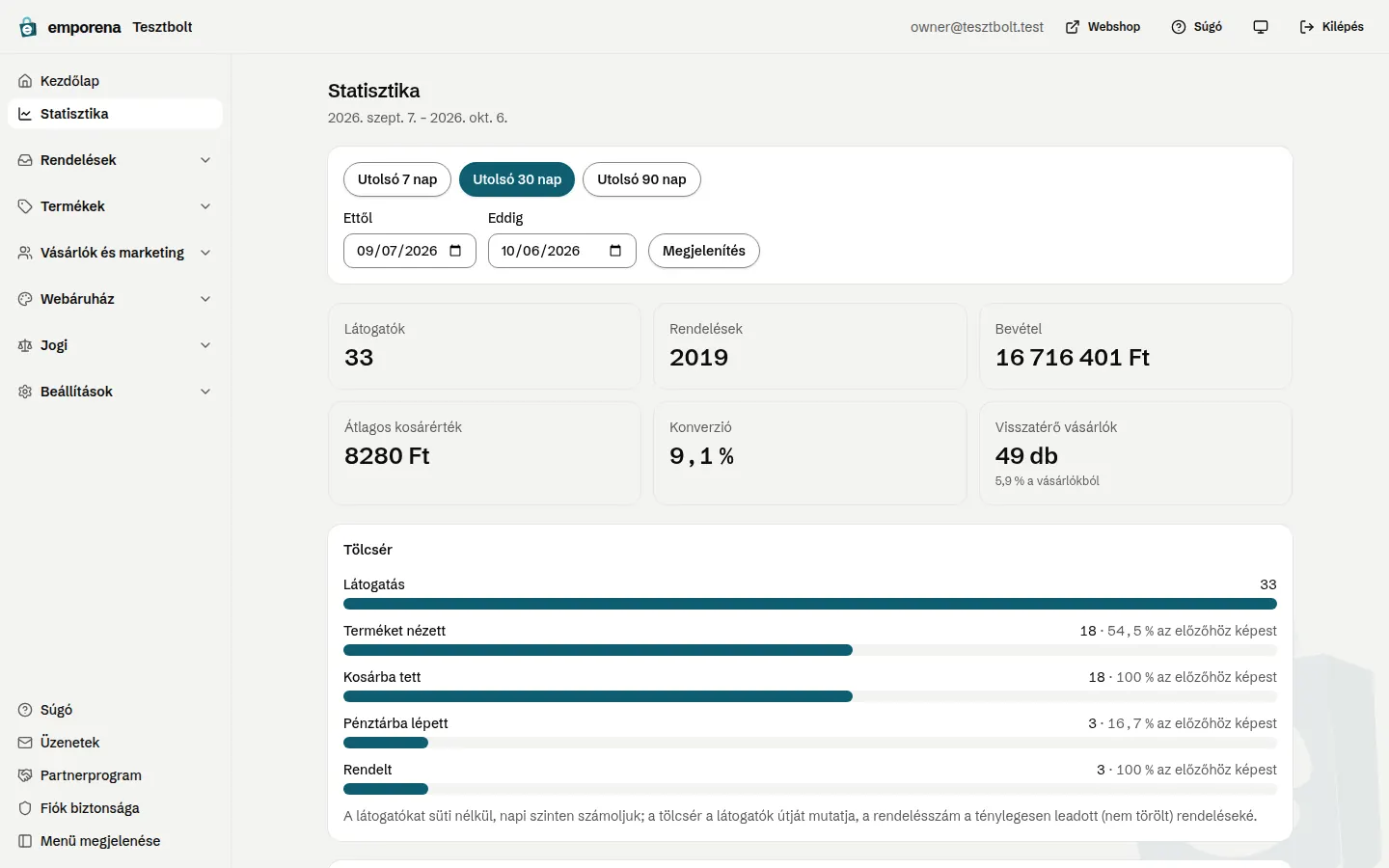Open Partnerprogram in the sidebar
Screen dimensions: 1389x868
tap(115, 775)
